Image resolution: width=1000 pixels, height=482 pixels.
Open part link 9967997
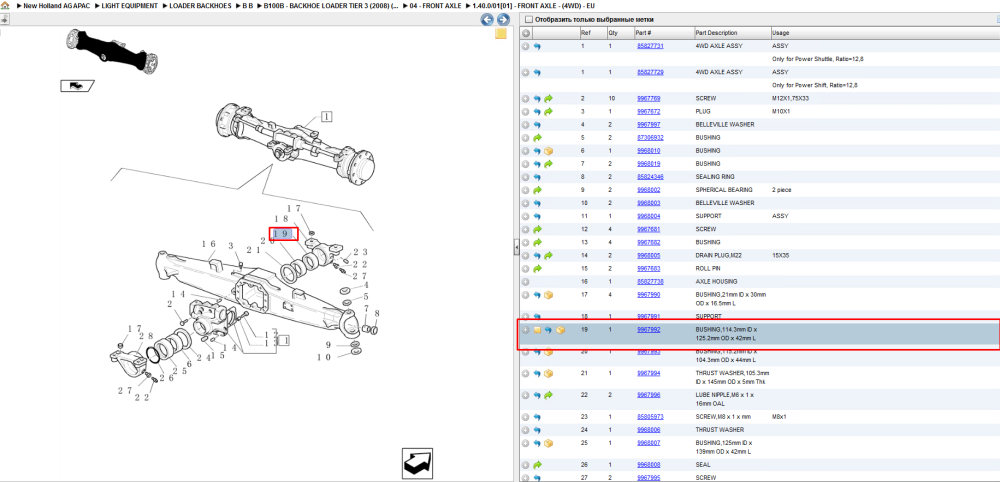click(649, 125)
